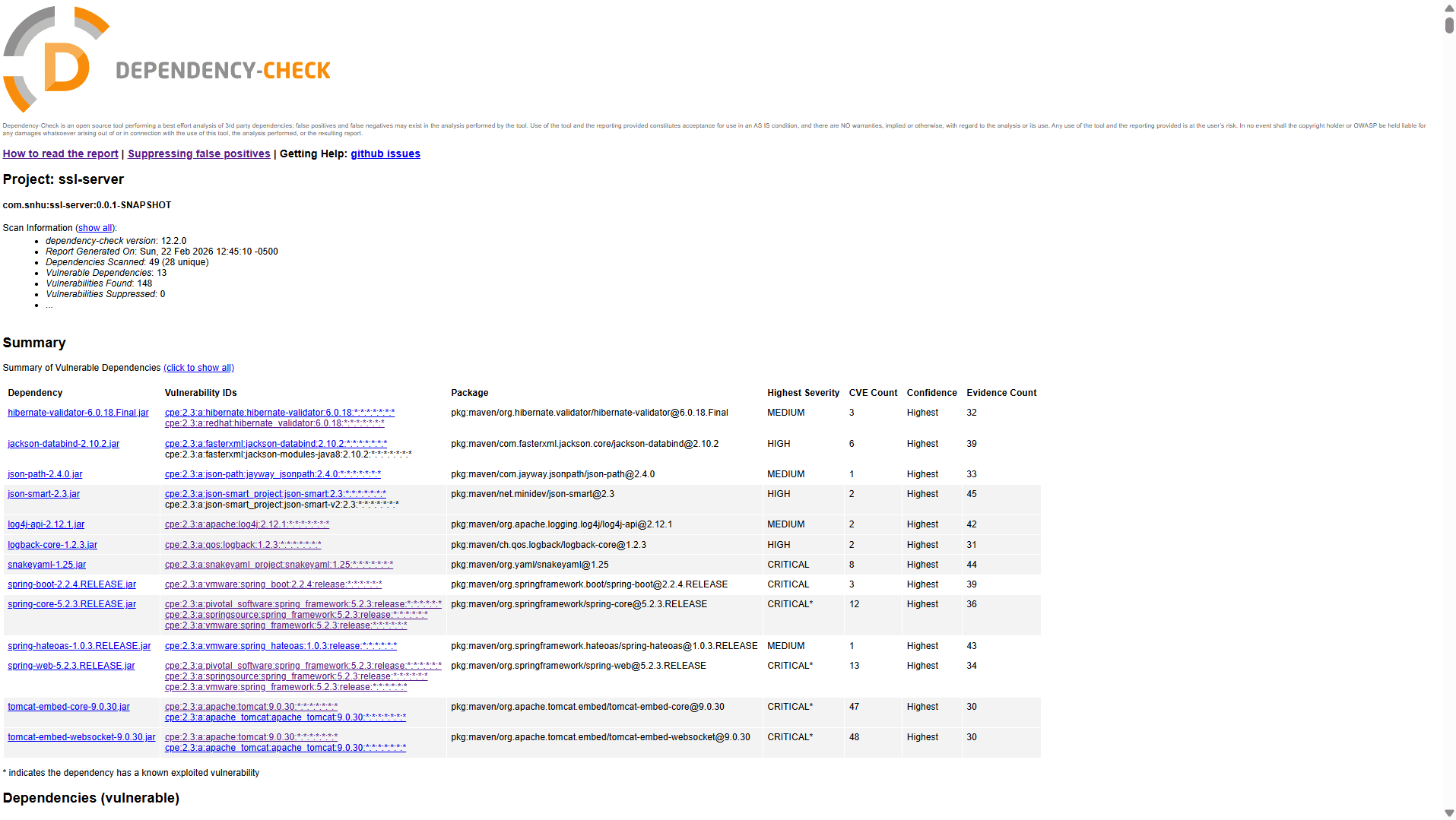Select package text 'pkg:maven/org.yaml/snakeyaml@1.25'
Screen dimensions: 1456x820
click(x=530, y=565)
